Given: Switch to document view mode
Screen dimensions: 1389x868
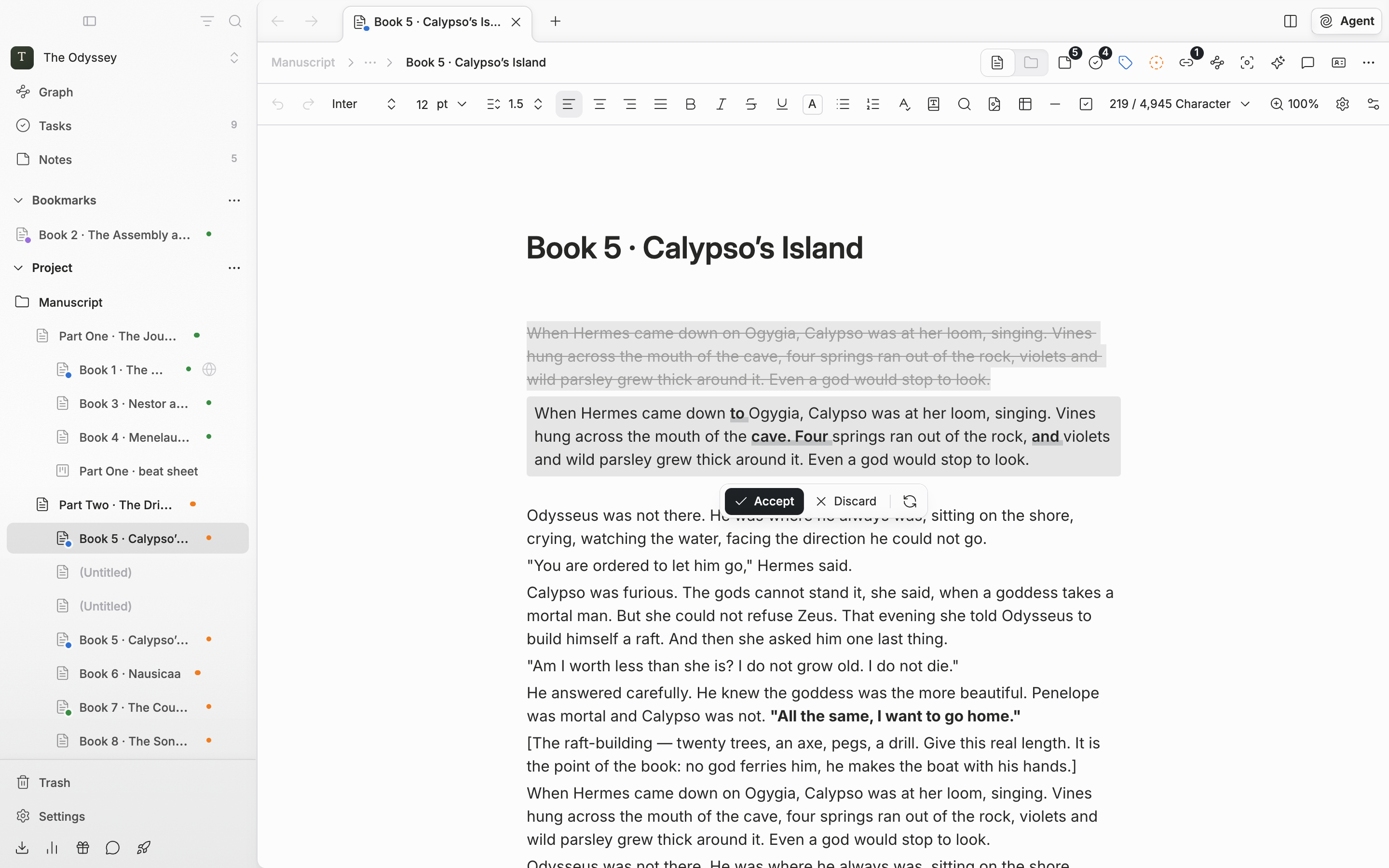Looking at the screenshot, I should [997, 63].
